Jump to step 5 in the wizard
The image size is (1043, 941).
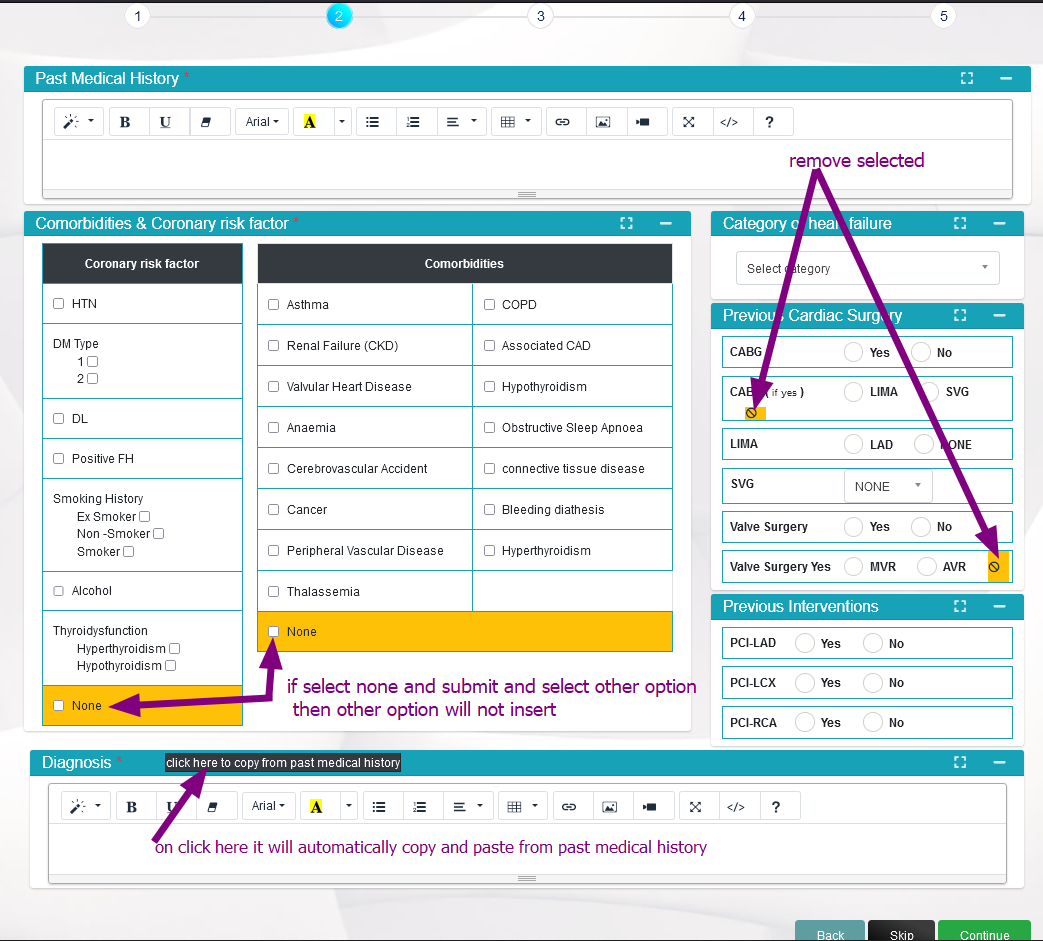942,15
